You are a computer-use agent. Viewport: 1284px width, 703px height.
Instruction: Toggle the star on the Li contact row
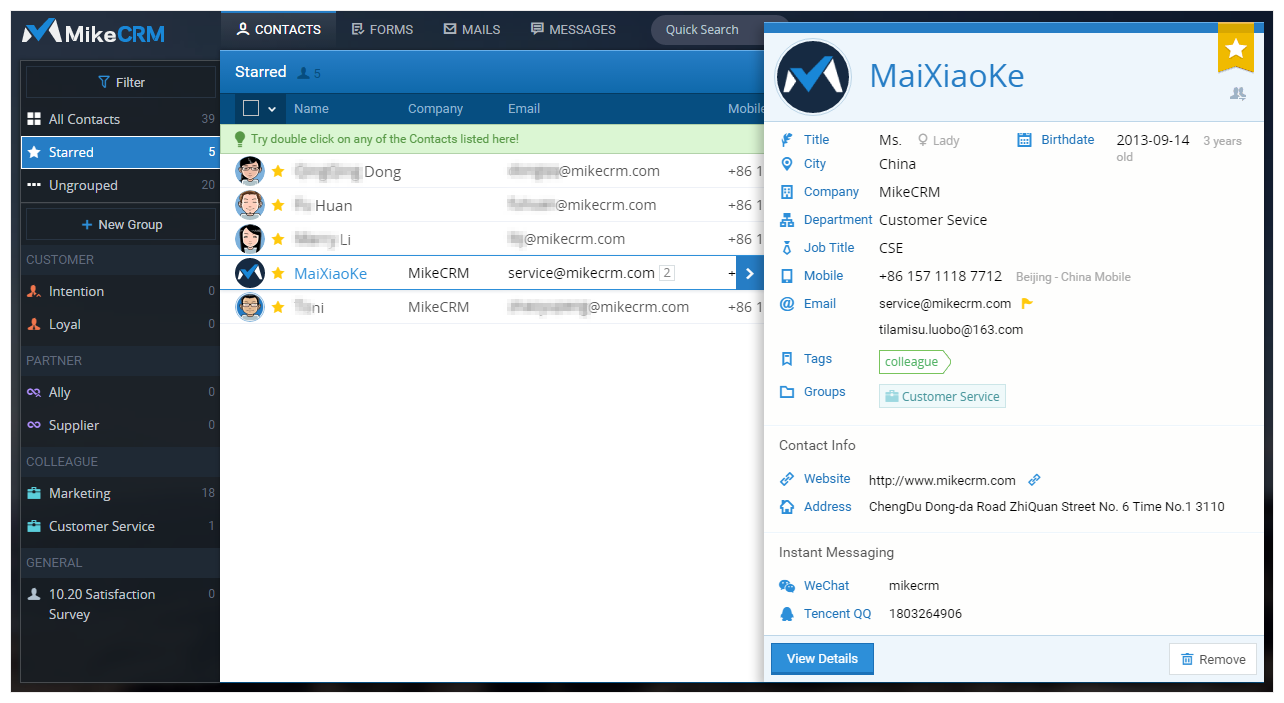(278, 239)
